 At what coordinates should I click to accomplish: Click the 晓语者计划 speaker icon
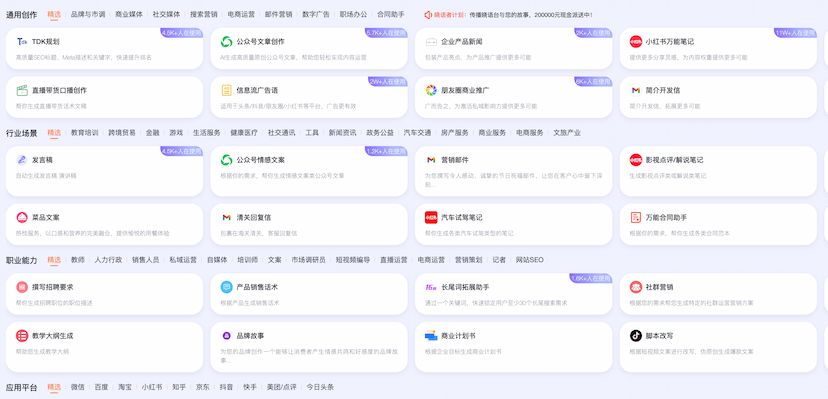pyautogui.click(x=428, y=15)
